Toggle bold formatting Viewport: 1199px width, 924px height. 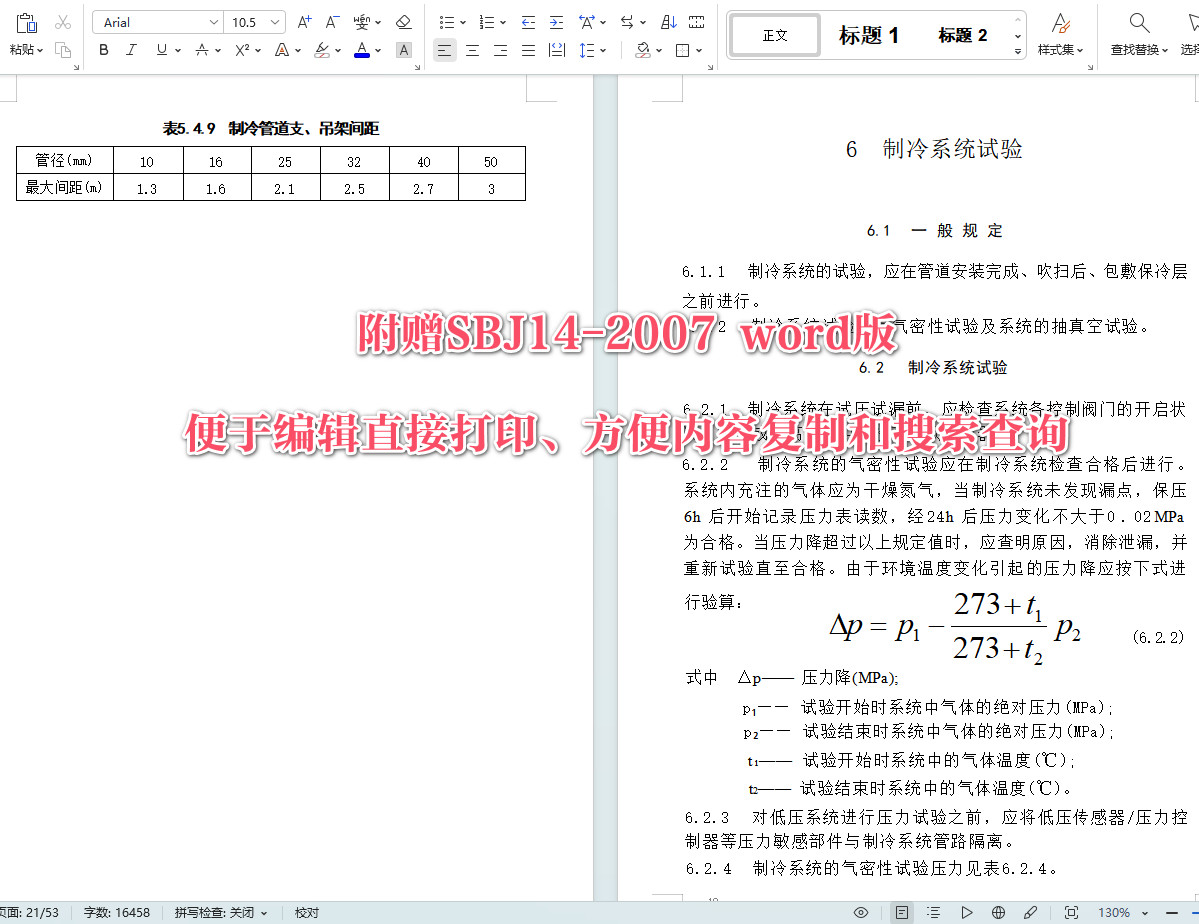tap(103, 50)
